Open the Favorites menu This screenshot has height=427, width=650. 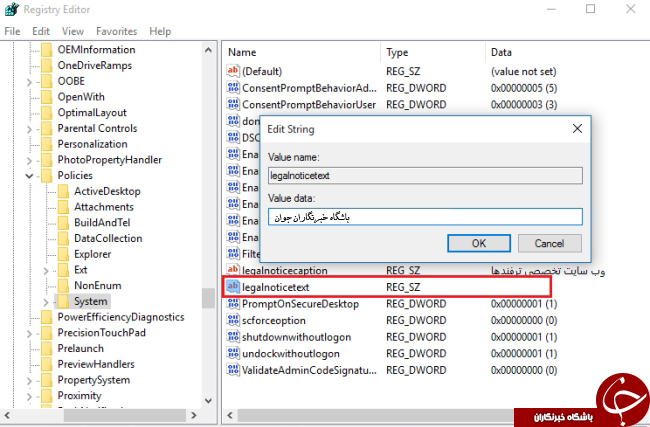[x=116, y=32]
